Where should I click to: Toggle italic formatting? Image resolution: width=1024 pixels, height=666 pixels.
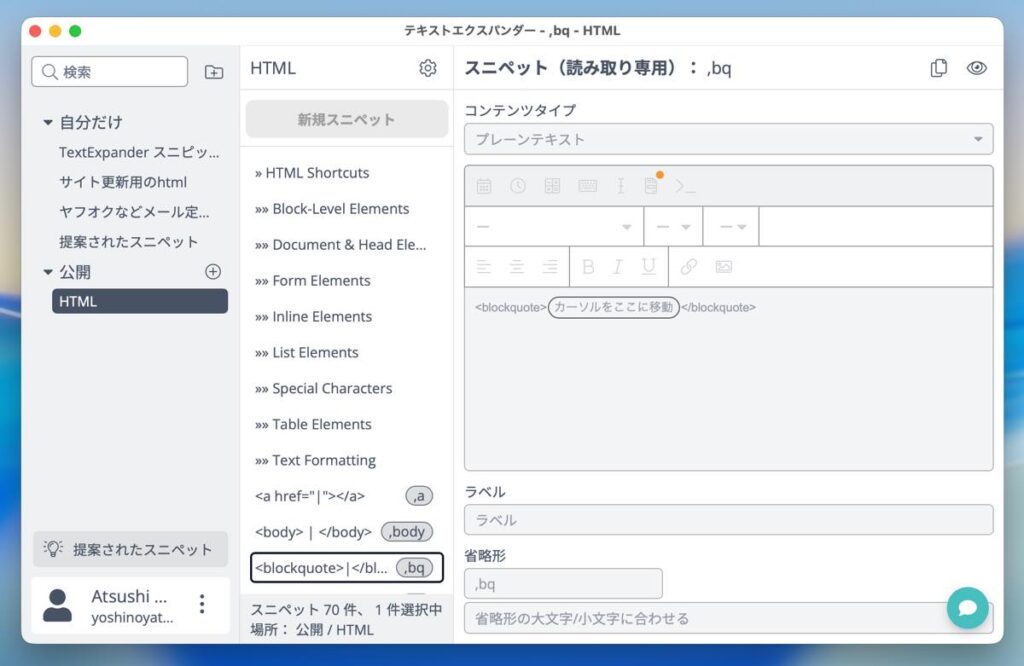(x=618, y=266)
